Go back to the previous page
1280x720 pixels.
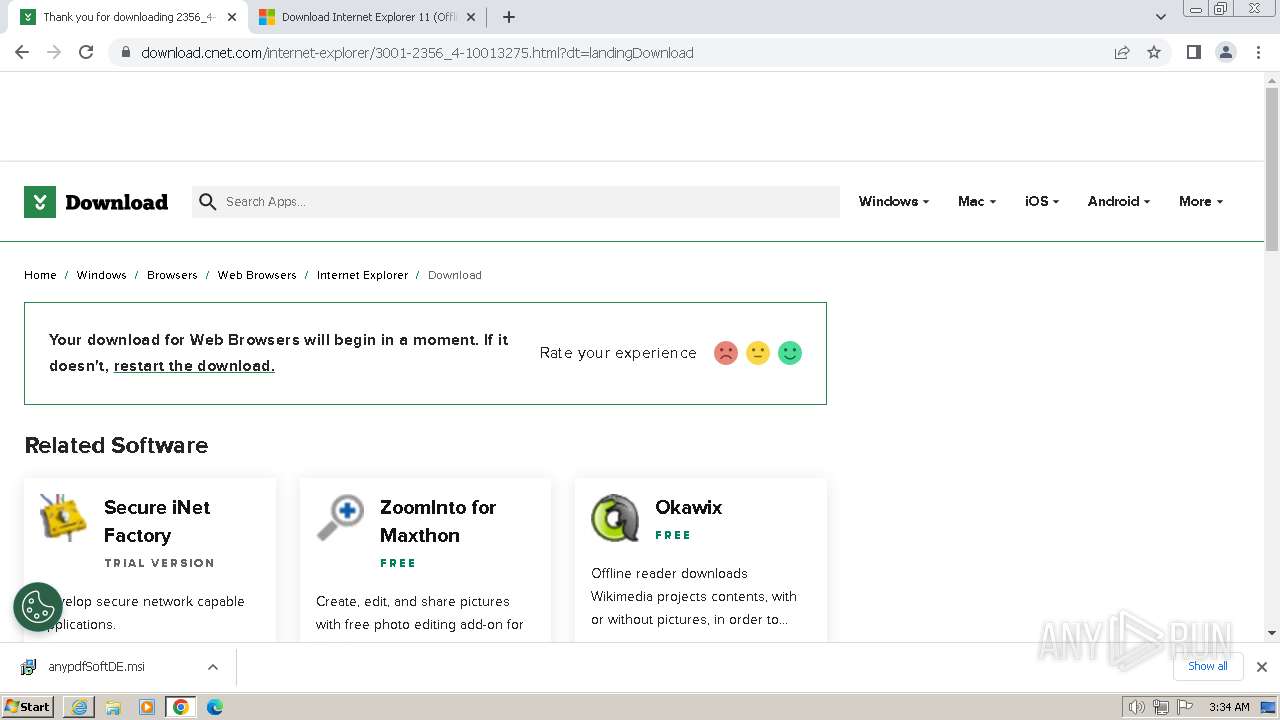(x=22, y=52)
